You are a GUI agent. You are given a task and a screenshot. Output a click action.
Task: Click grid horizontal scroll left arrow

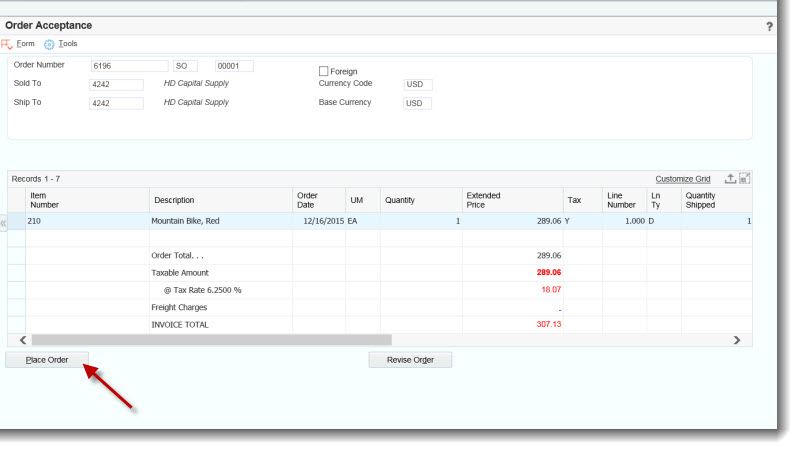coord(23,340)
